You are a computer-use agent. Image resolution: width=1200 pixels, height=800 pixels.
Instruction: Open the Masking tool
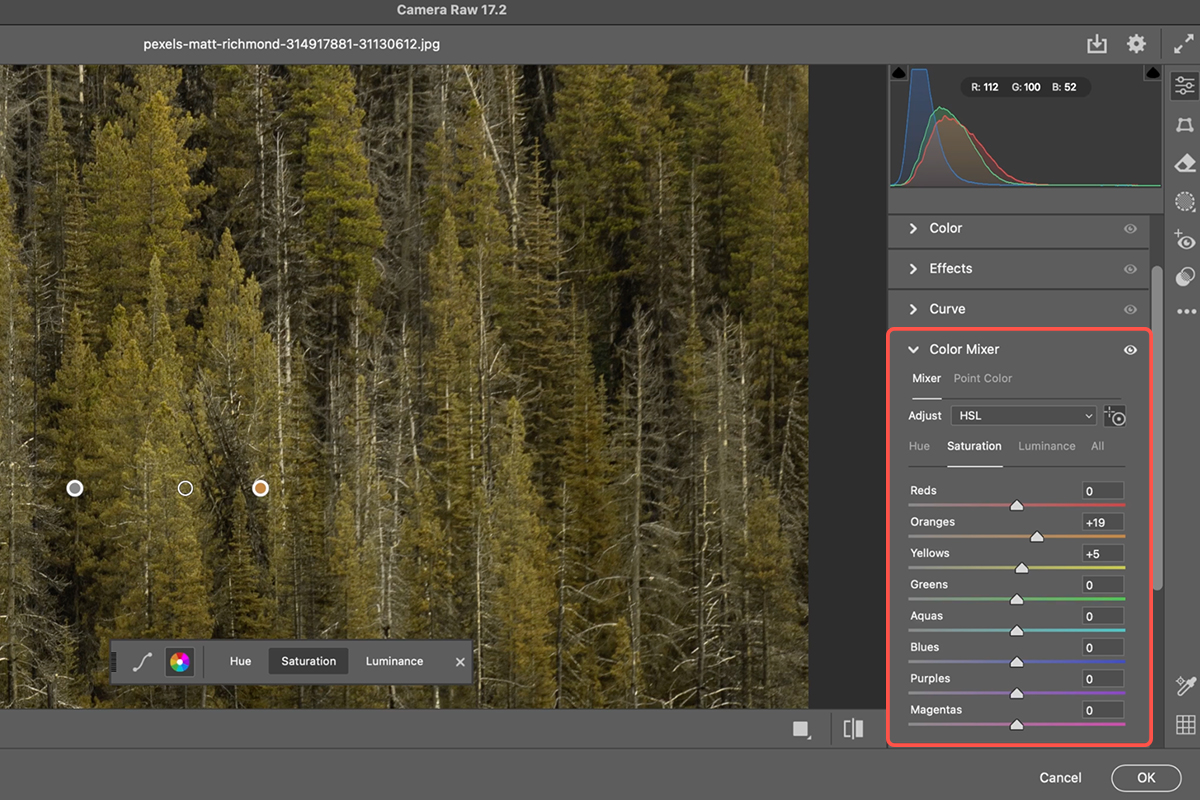1185,202
